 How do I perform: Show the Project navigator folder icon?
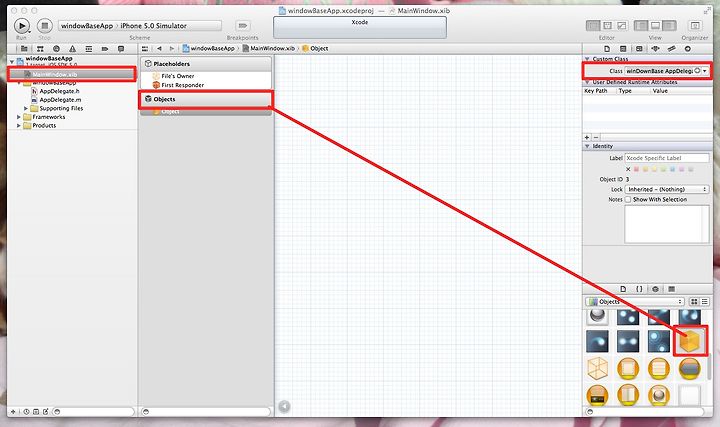(24, 49)
